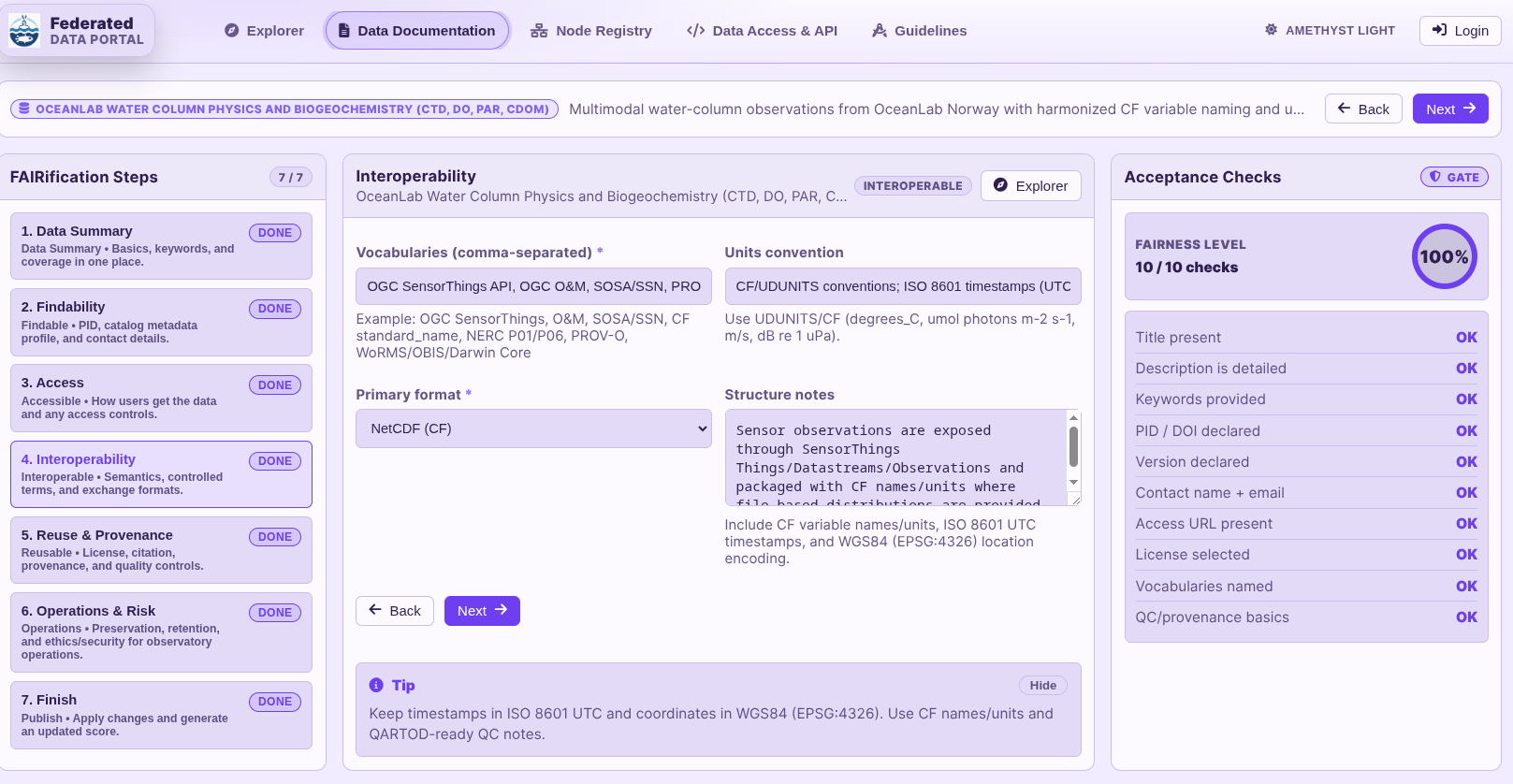Expand the Primary format dropdown
1513x784 pixels.
coord(533,428)
